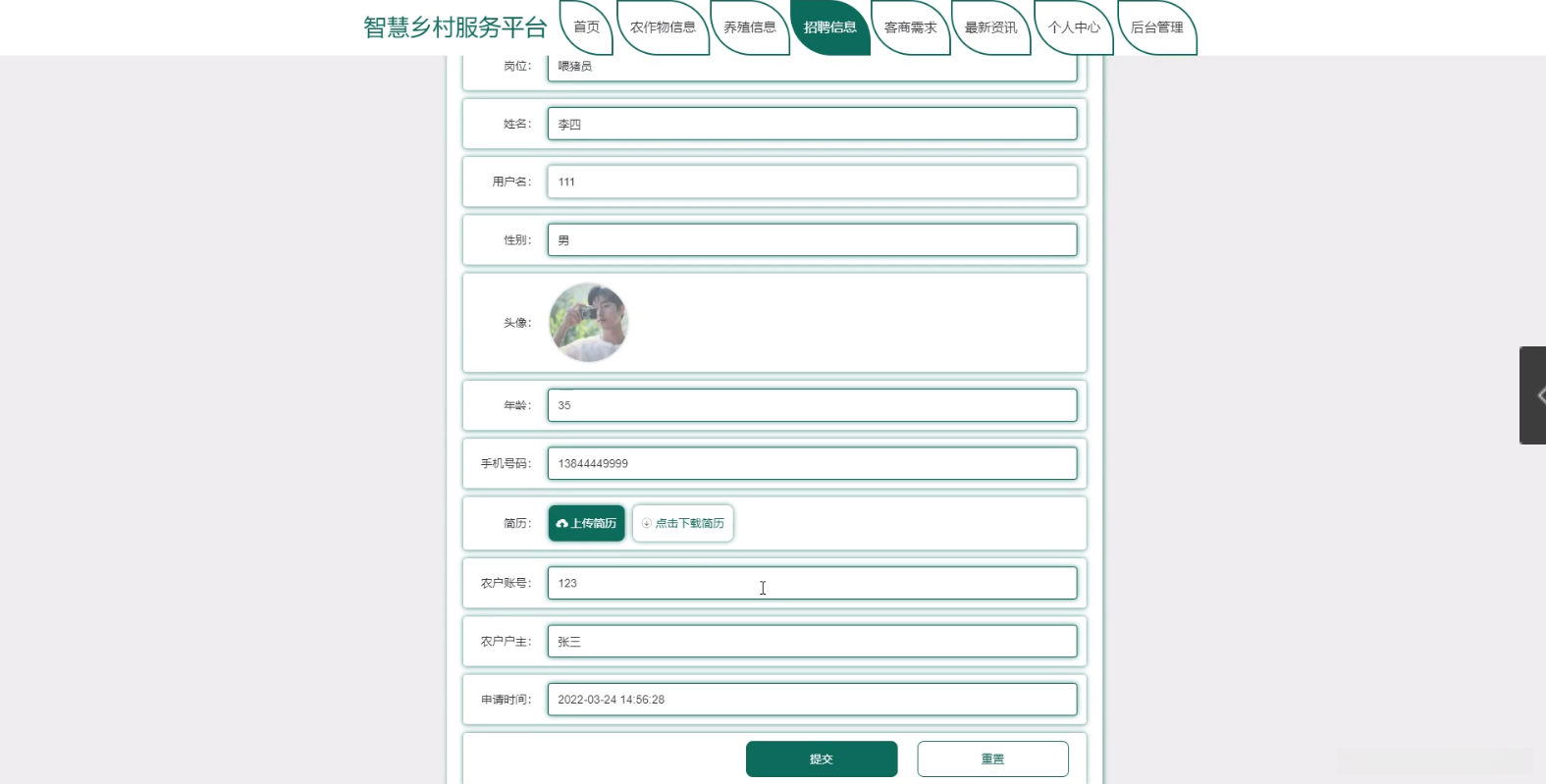
Task: Click the 点击下载简历 download button
Action: pos(683,523)
